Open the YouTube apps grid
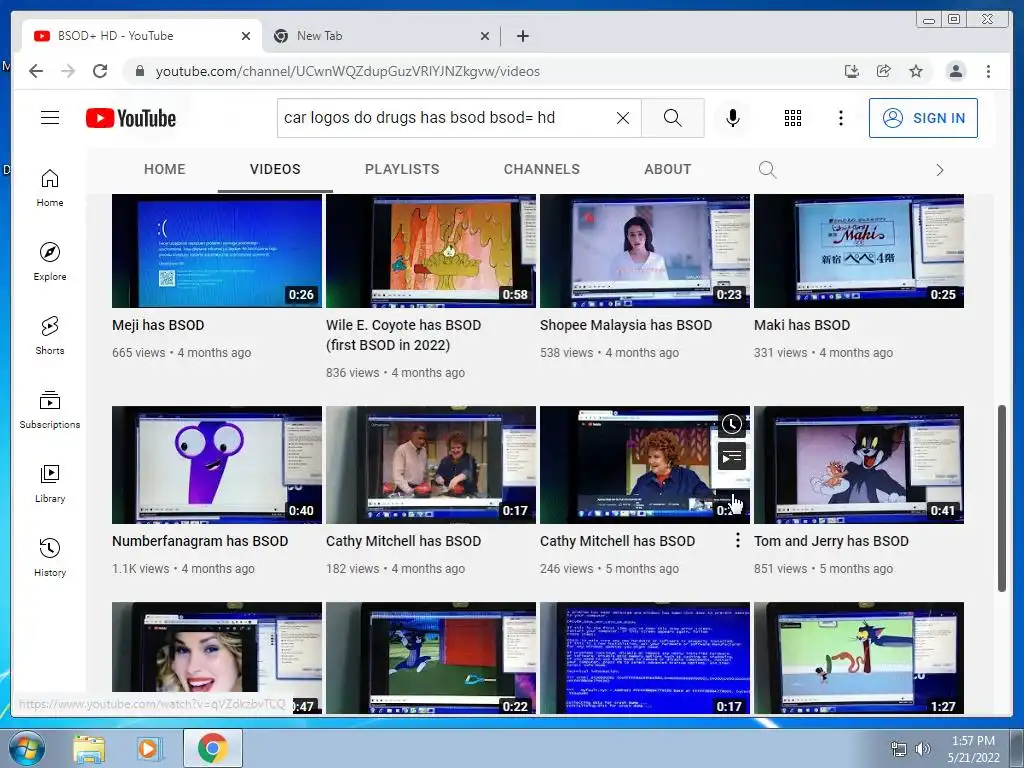 [793, 118]
